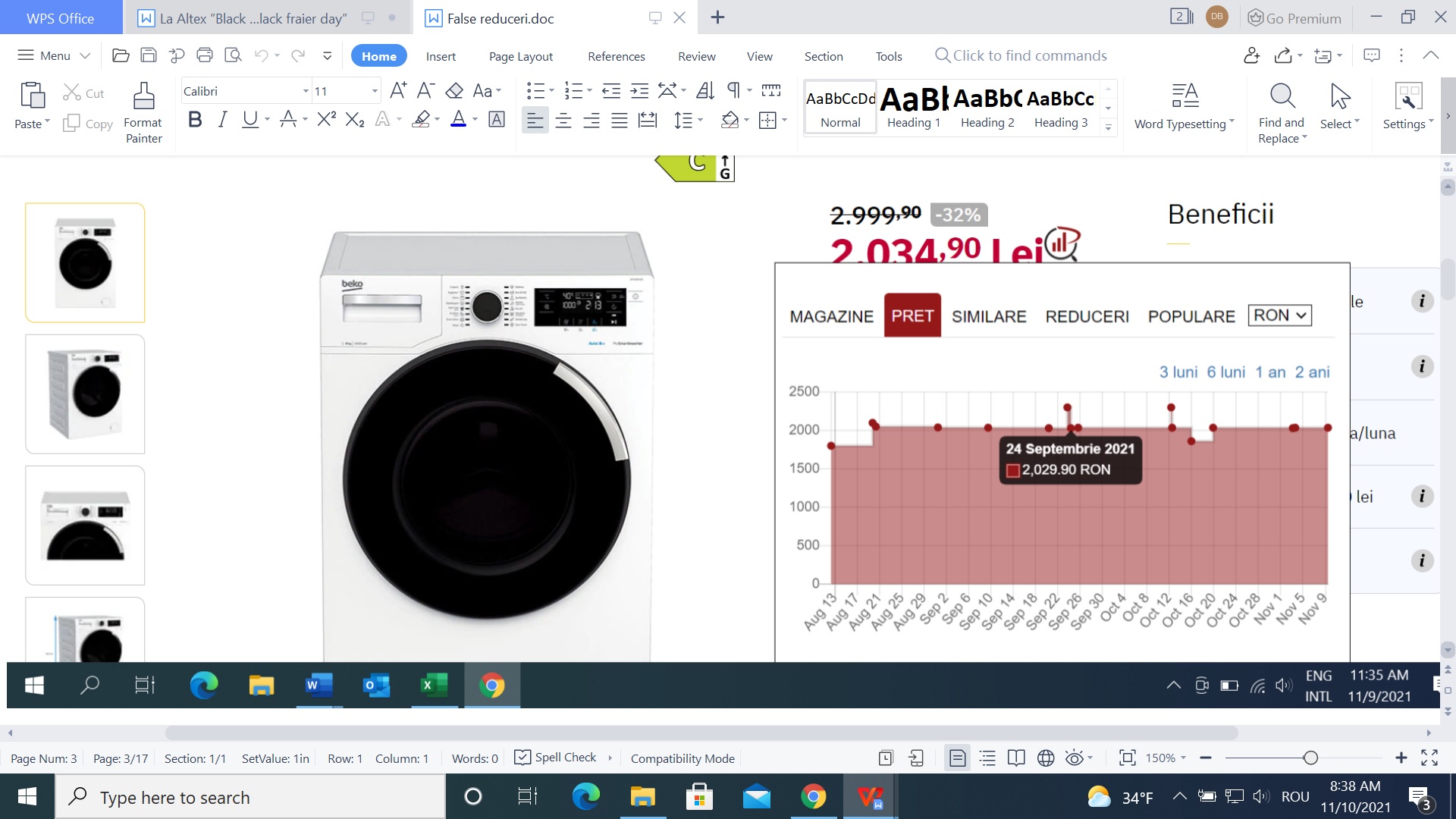Open the 150% zoom level dropdown
Screen dimensions: 1456x819
[x=1166, y=758]
